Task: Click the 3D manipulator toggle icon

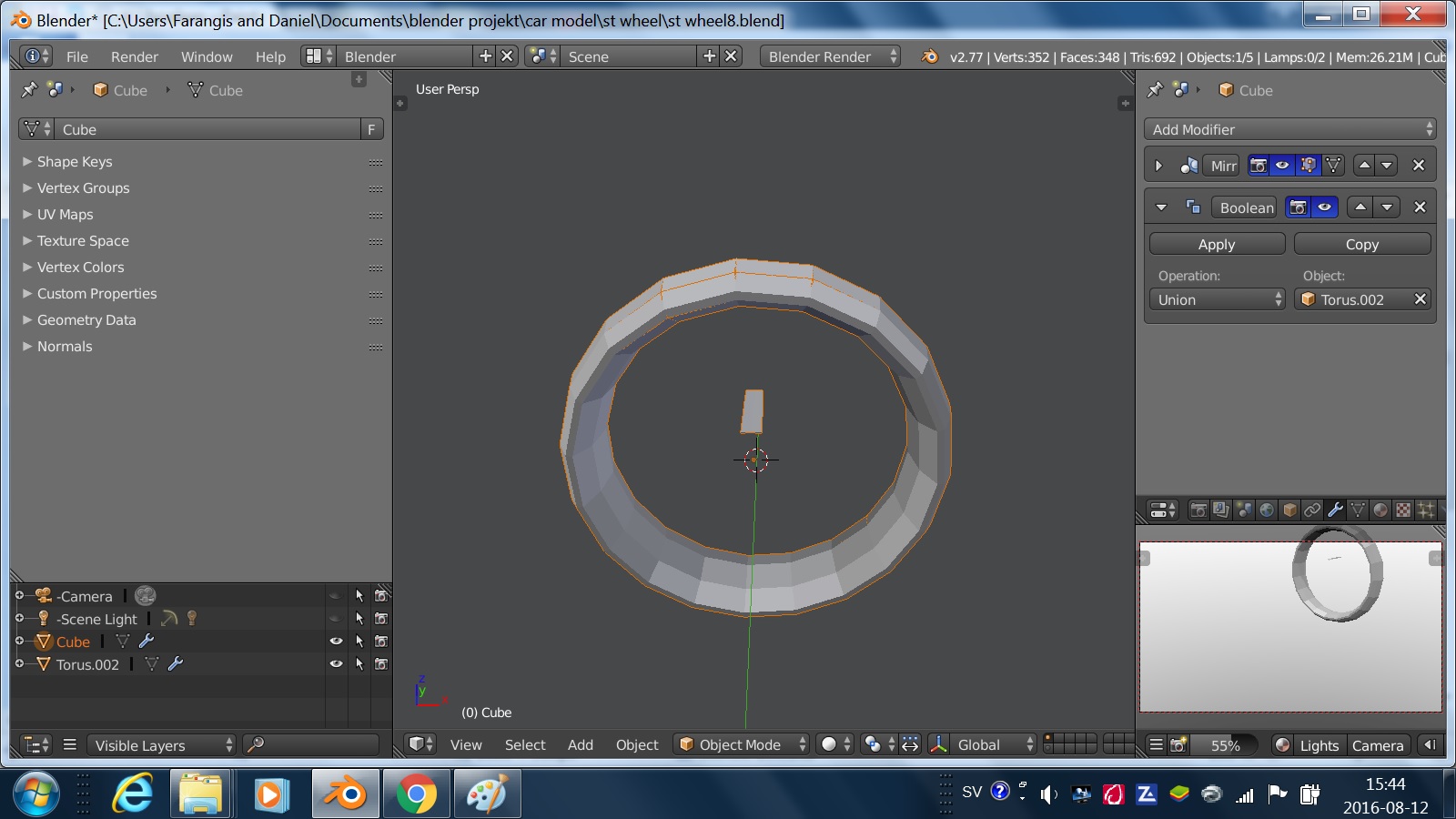Action: (938, 744)
